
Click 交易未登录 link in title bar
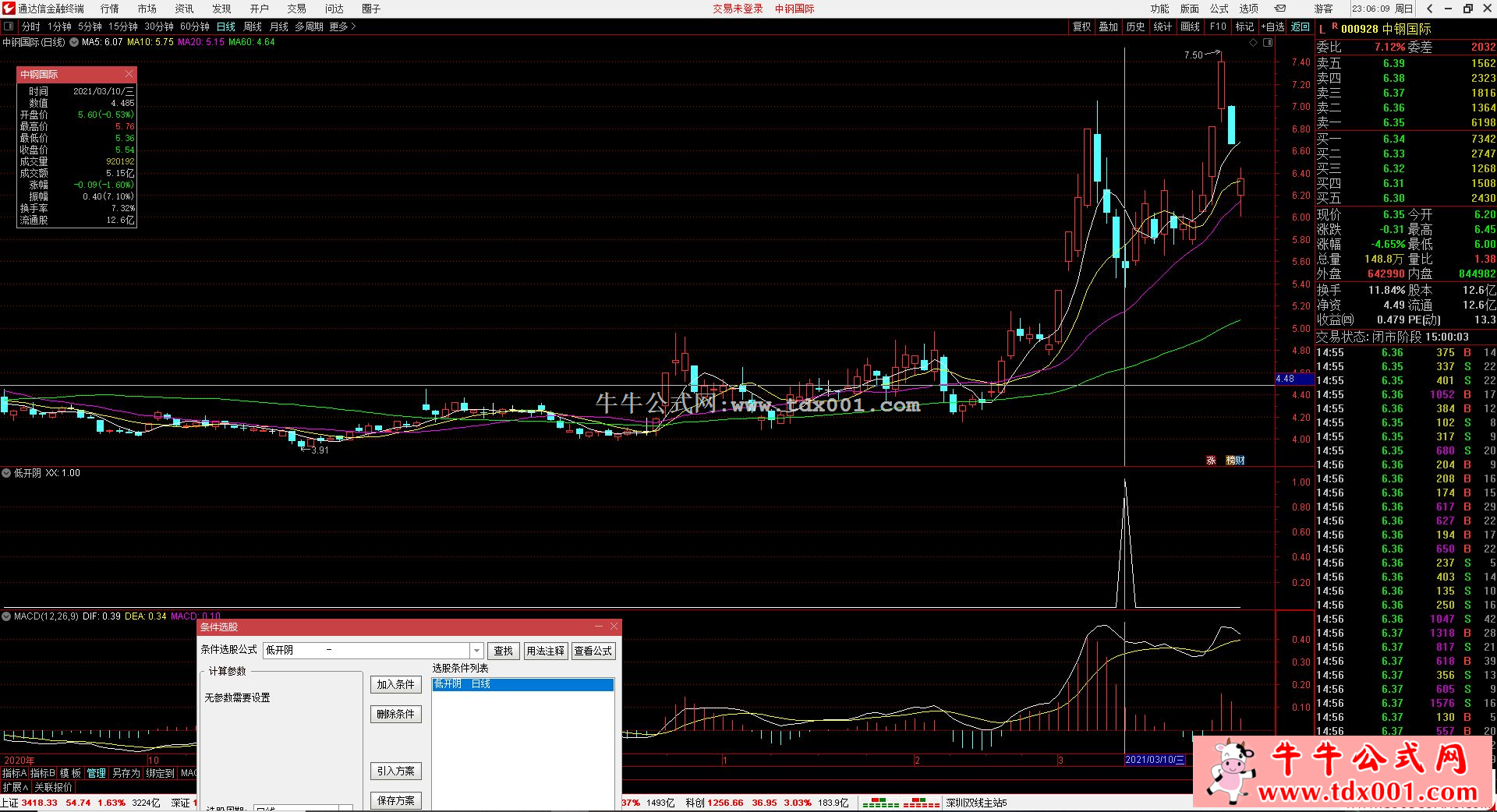coord(738,9)
